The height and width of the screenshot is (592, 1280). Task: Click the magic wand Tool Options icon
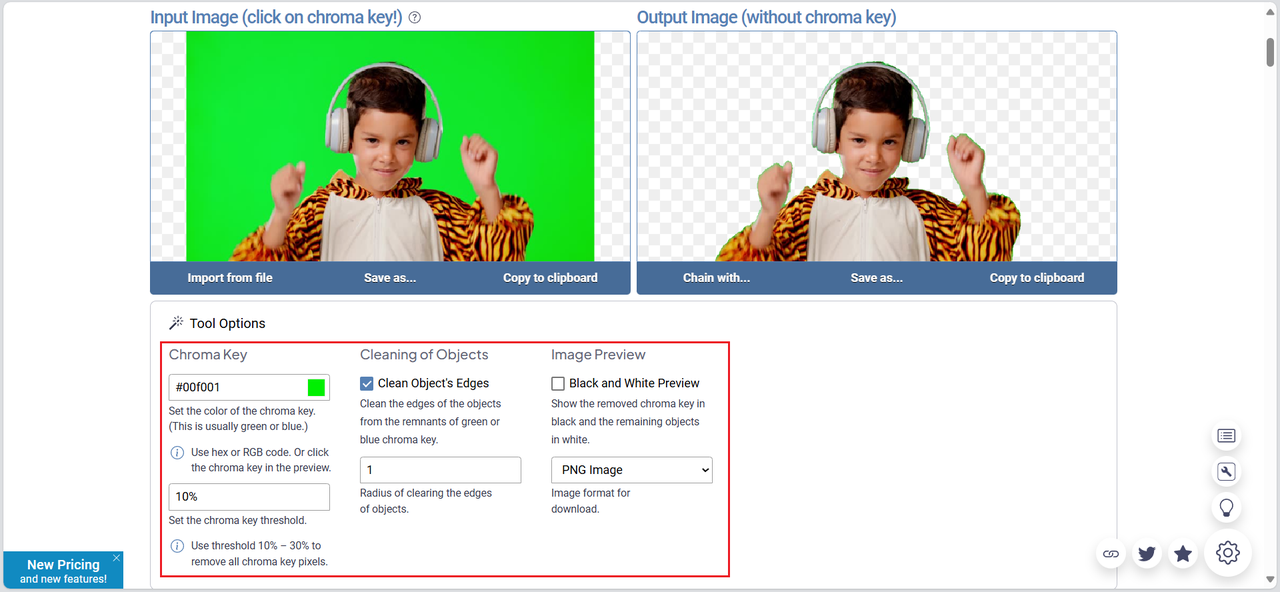click(176, 323)
